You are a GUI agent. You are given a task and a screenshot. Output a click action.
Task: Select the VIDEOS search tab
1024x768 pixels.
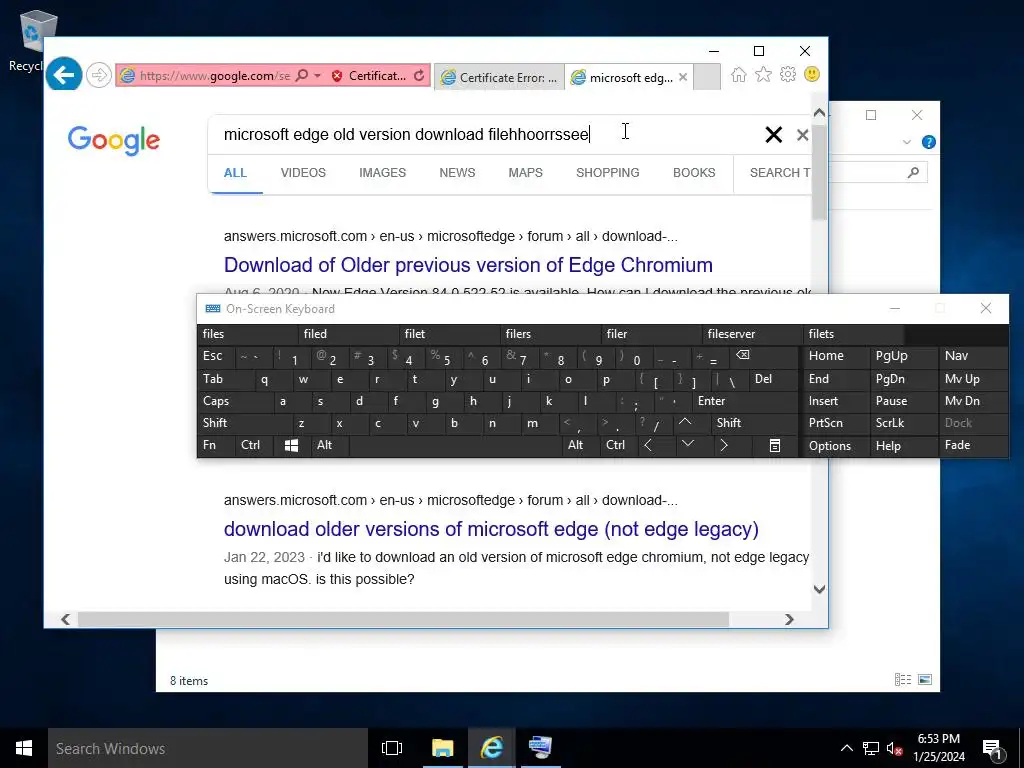pos(303,172)
